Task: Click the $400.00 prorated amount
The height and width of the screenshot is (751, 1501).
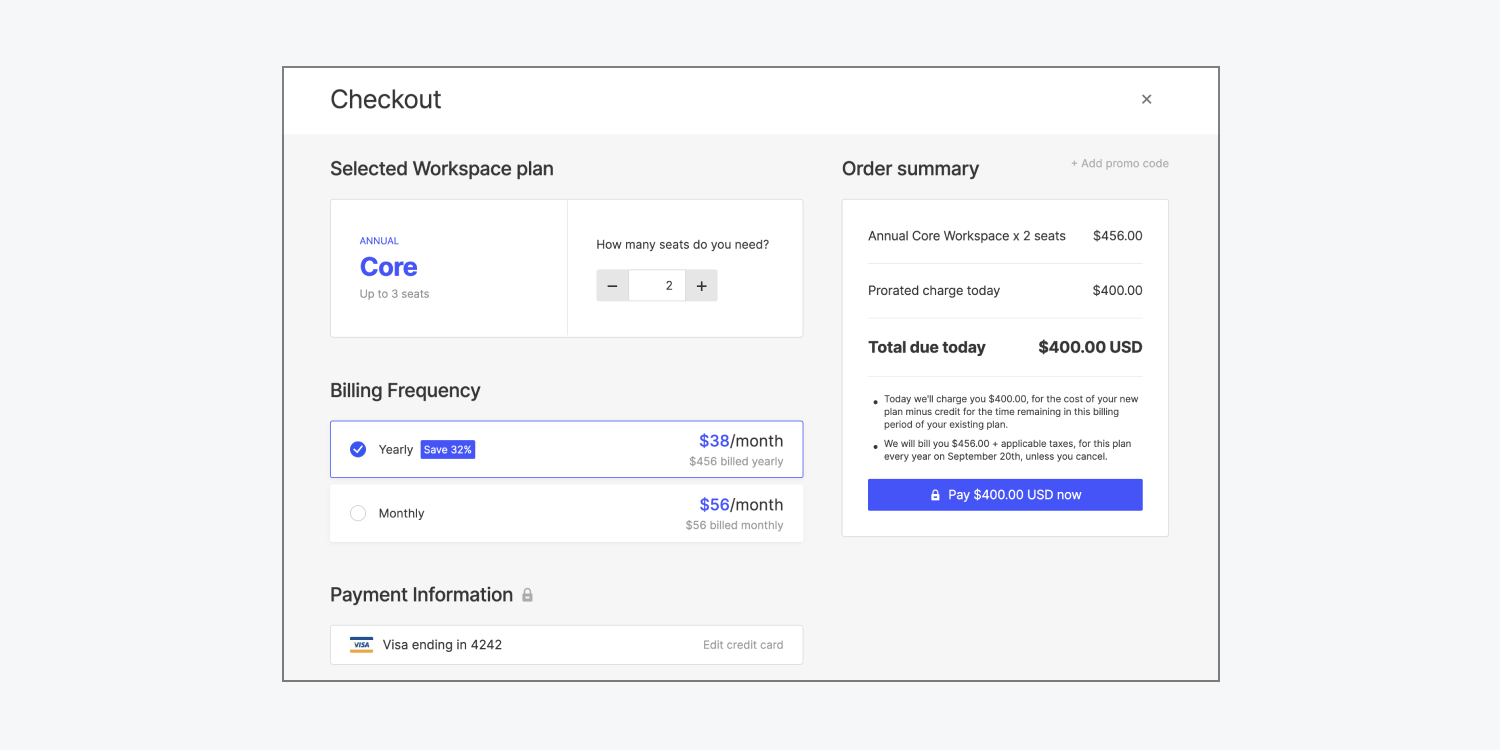Action: point(1117,291)
